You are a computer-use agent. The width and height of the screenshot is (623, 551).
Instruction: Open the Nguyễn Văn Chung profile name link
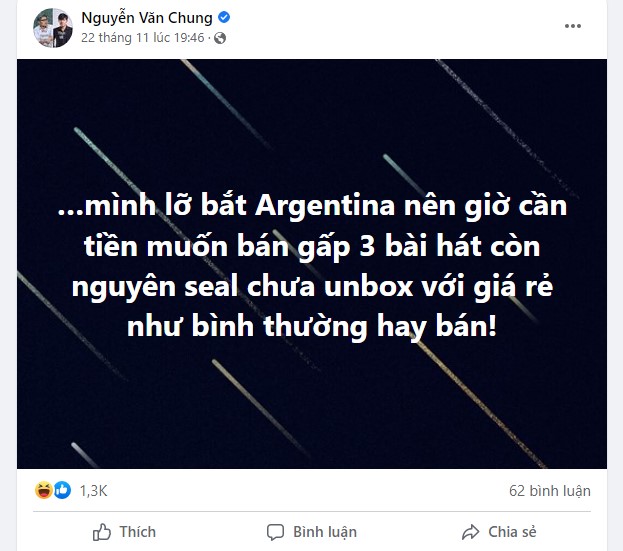tap(147, 18)
